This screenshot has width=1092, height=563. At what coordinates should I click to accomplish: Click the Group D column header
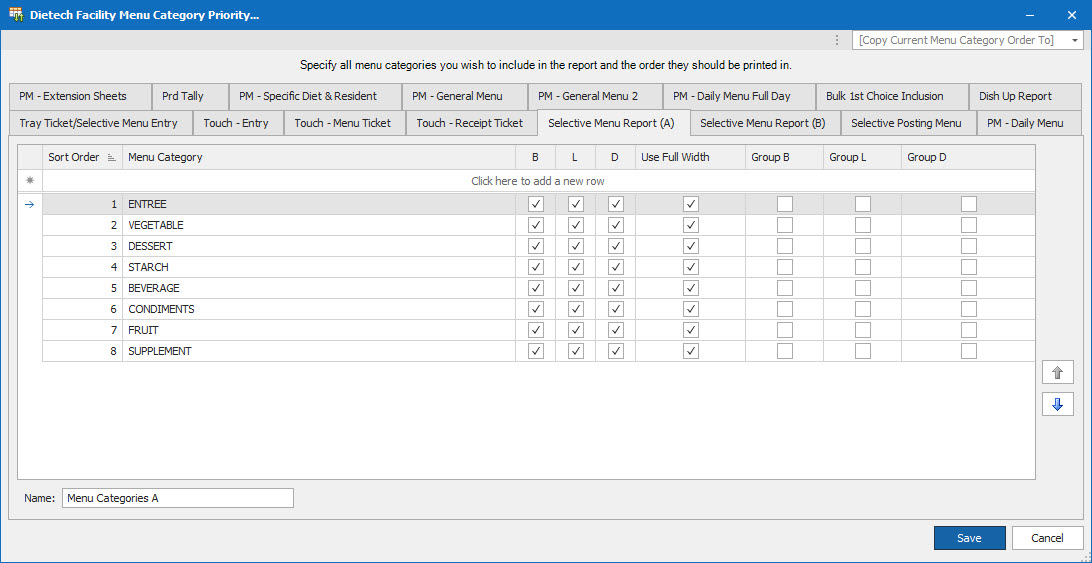pos(969,157)
